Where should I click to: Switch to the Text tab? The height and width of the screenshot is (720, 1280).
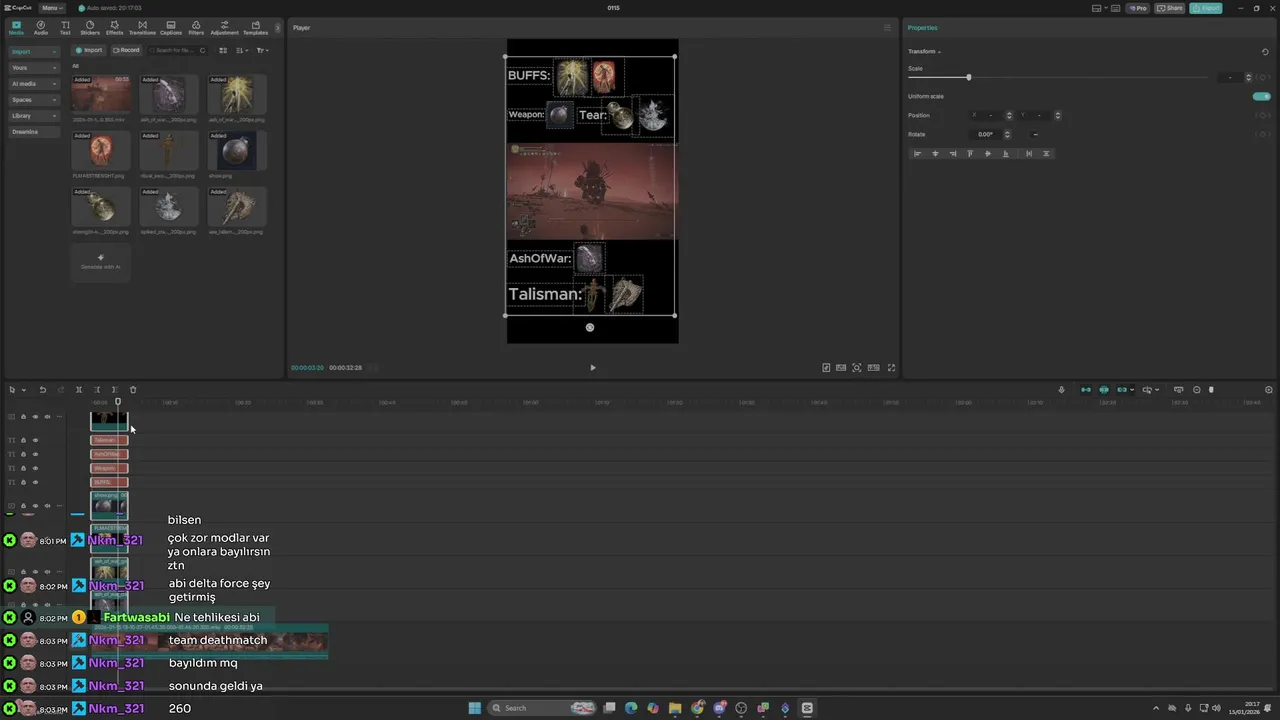tap(65, 27)
